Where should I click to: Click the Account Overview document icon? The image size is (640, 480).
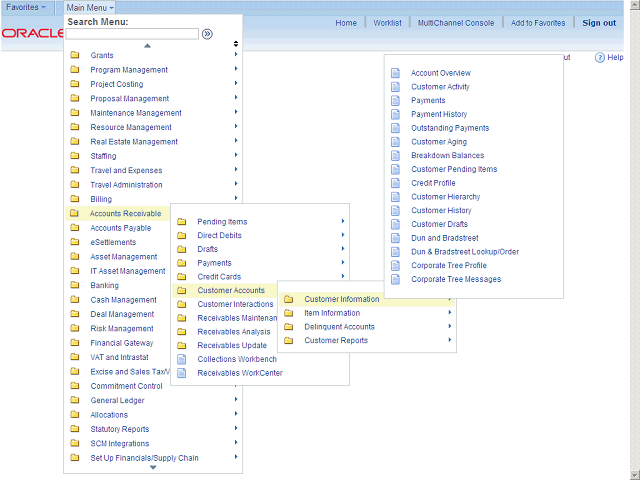pyautogui.click(x=395, y=73)
